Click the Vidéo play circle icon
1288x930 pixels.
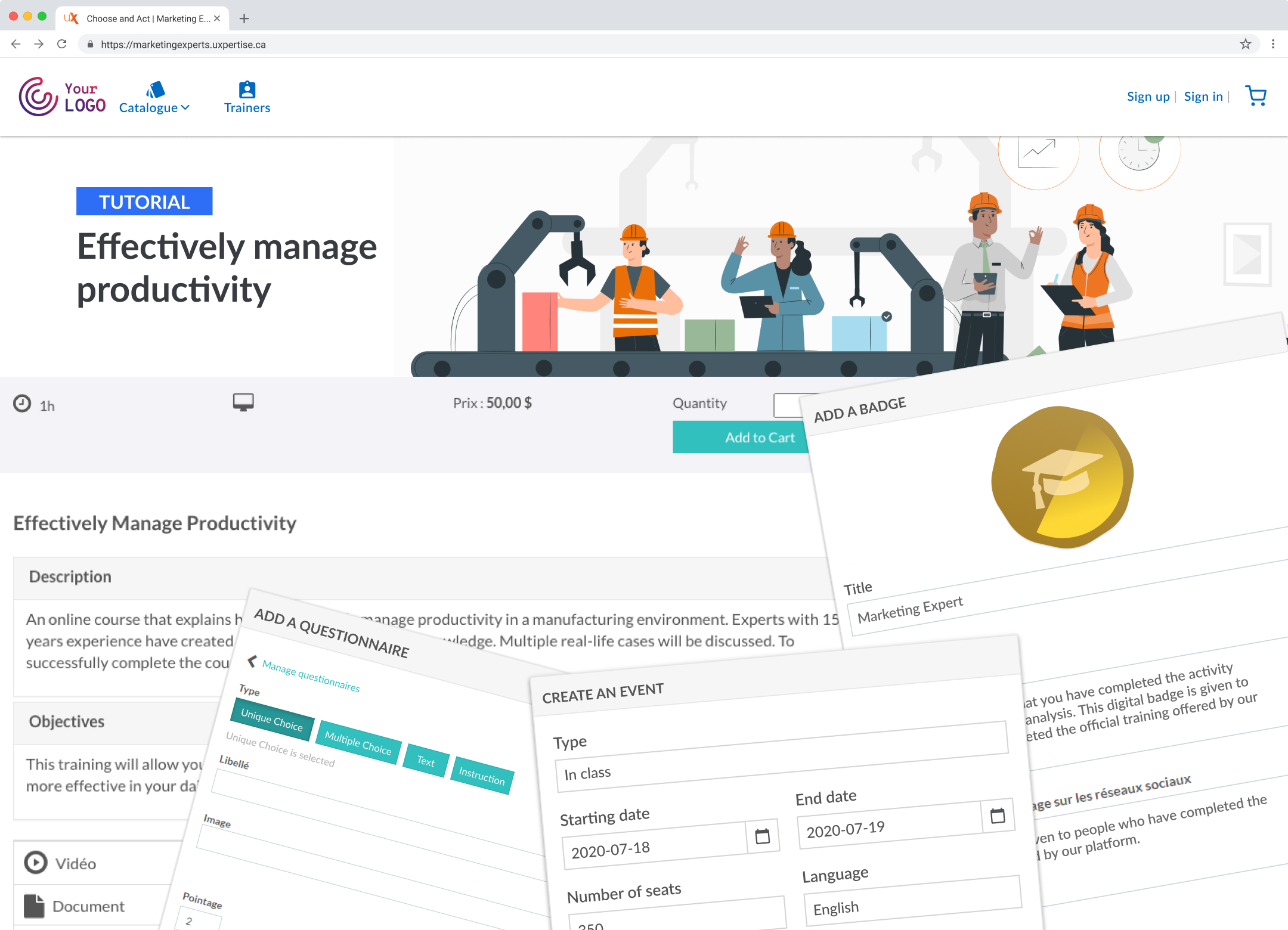point(35,863)
